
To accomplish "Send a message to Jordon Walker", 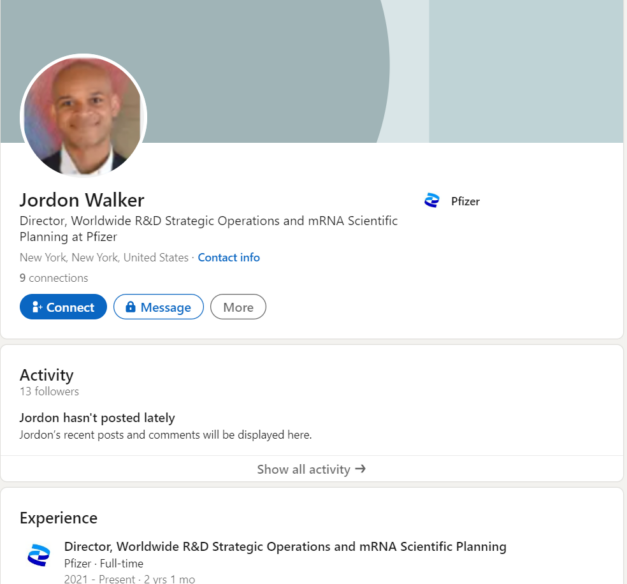I will pyautogui.click(x=158, y=307).
